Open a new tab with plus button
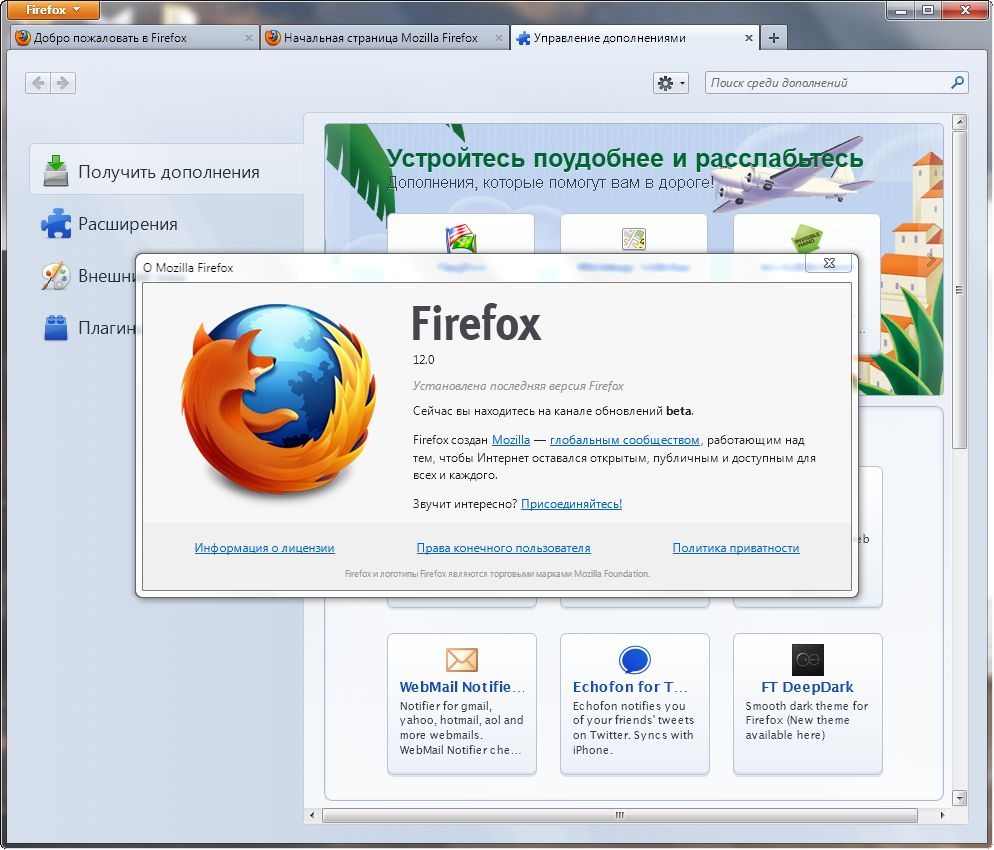Viewport: 994px width, 850px height. tap(774, 38)
